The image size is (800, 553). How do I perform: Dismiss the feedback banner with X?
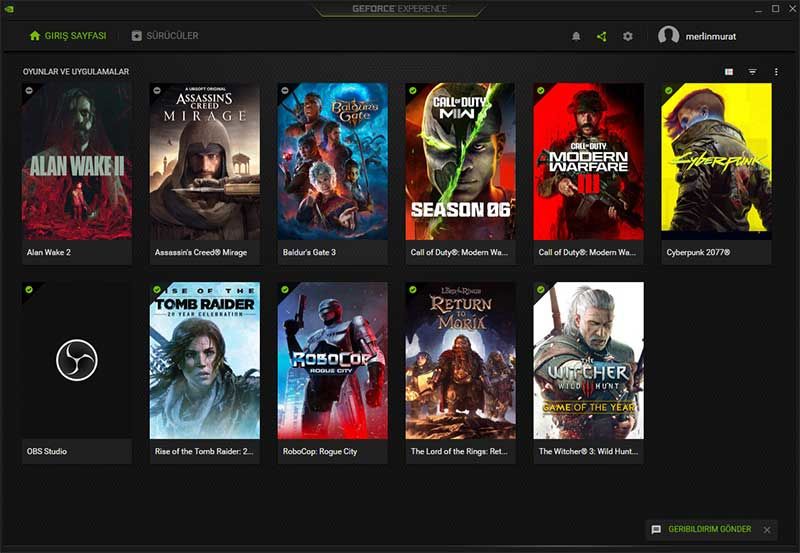767,530
